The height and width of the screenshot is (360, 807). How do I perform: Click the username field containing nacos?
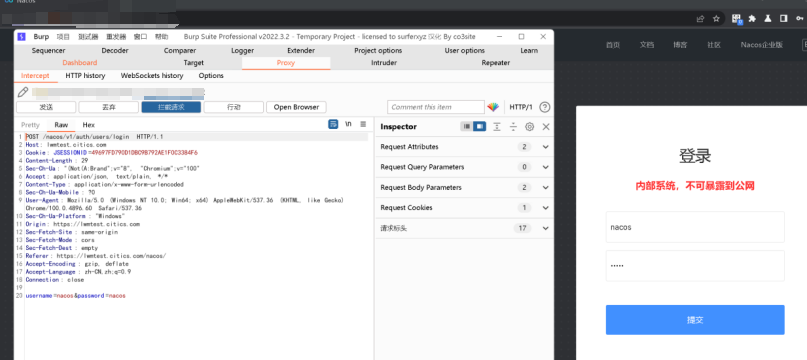[695, 227]
